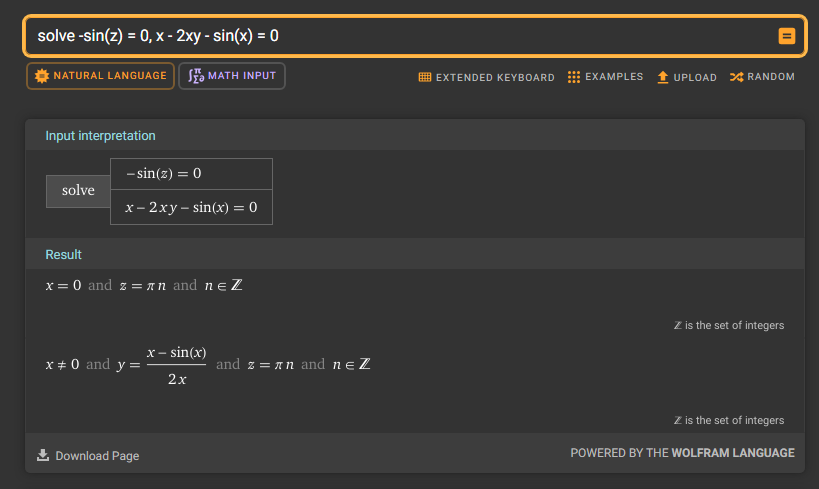Click the Download Page link

[x=97, y=456]
